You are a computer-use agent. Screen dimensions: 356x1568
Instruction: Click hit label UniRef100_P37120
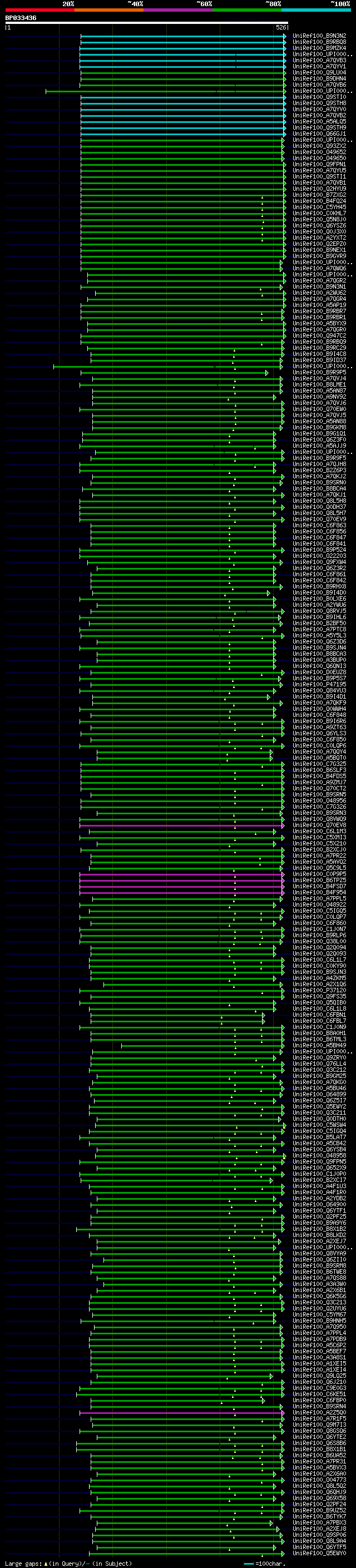[319, 990]
